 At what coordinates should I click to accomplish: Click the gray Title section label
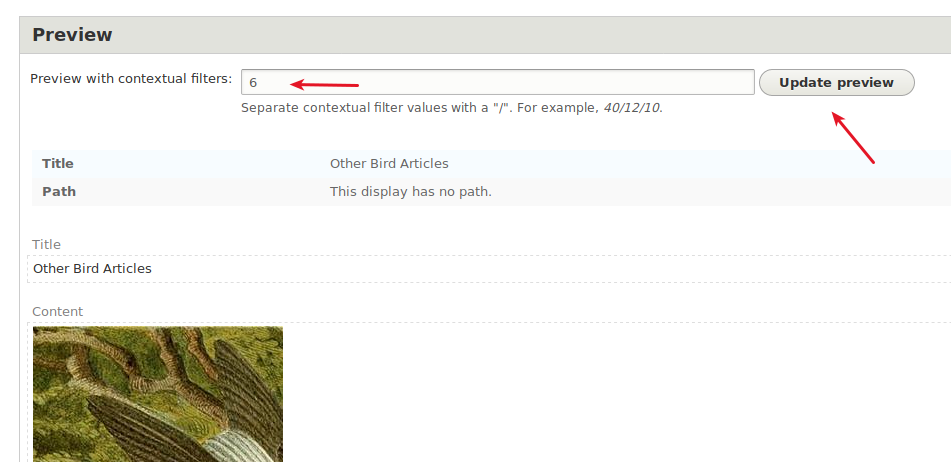[x=46, y=244]
